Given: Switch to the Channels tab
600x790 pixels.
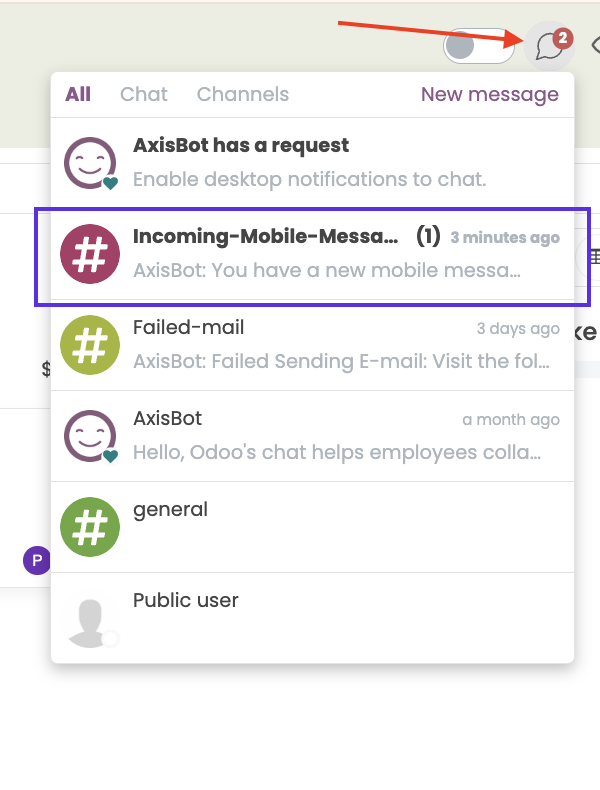Looking at the screenshot, I should 243,94.
